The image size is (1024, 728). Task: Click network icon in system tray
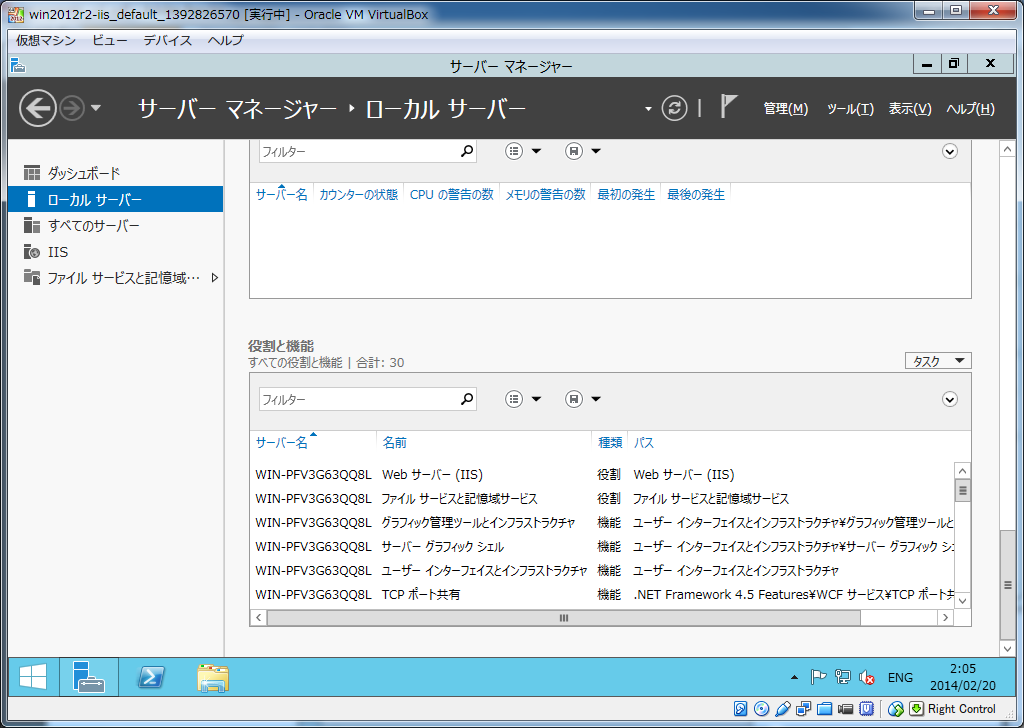[842, 678]
